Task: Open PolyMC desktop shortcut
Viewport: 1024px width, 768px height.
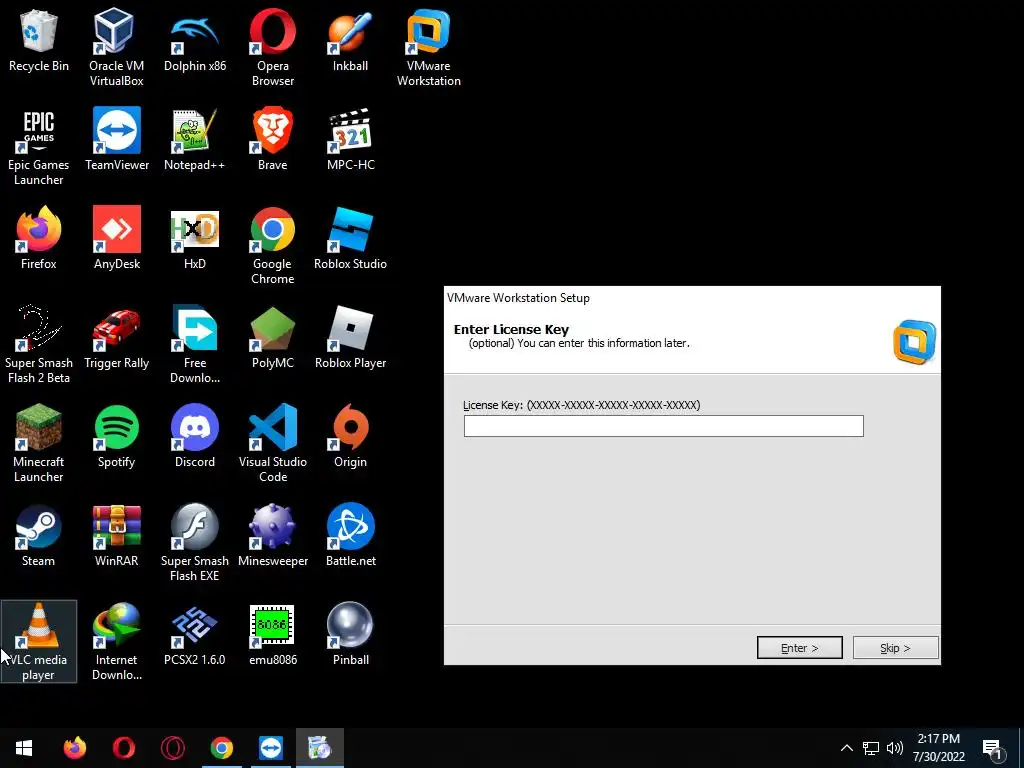Action: 272,338
